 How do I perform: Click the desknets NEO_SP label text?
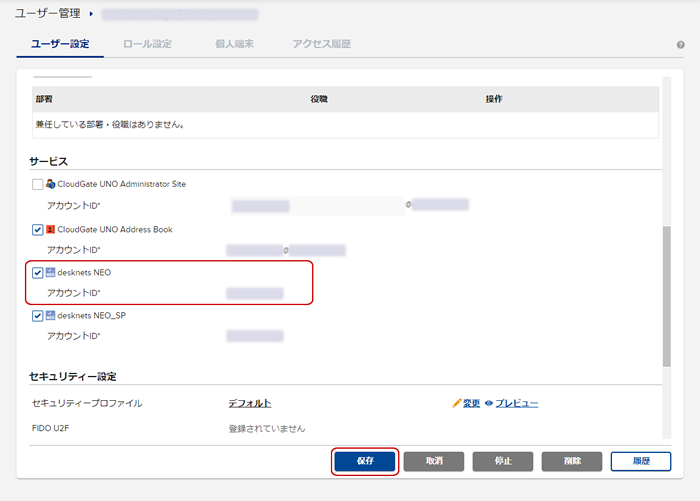coord(92,316)
